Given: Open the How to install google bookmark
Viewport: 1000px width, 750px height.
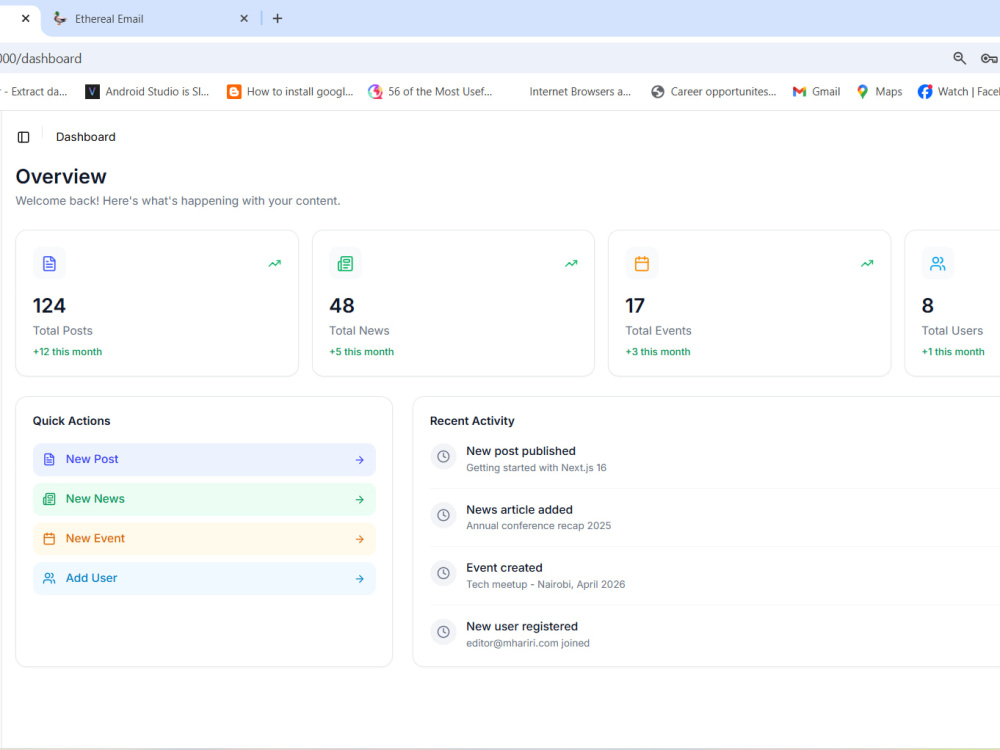Looking at the screenshot, I should point(290,92).
